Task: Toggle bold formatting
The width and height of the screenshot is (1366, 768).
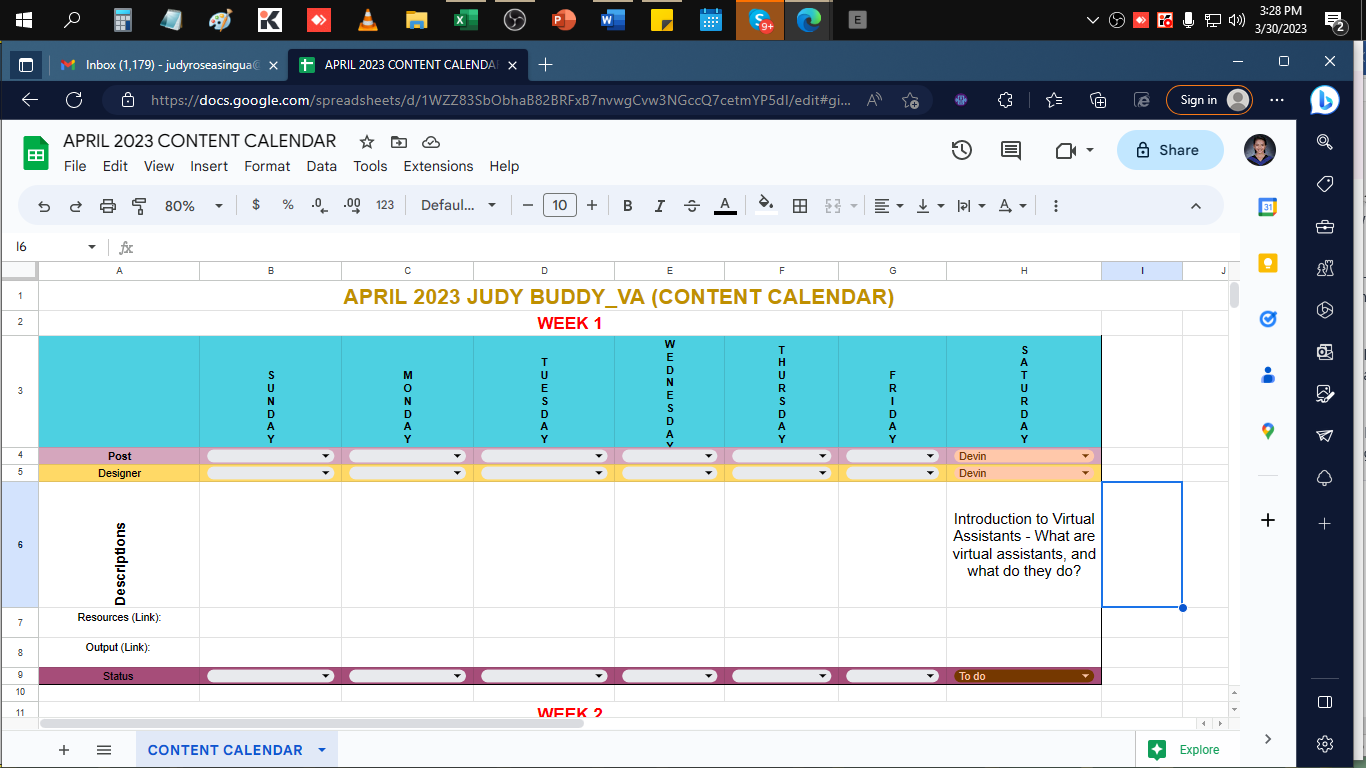Action: (x=628, y=206)
